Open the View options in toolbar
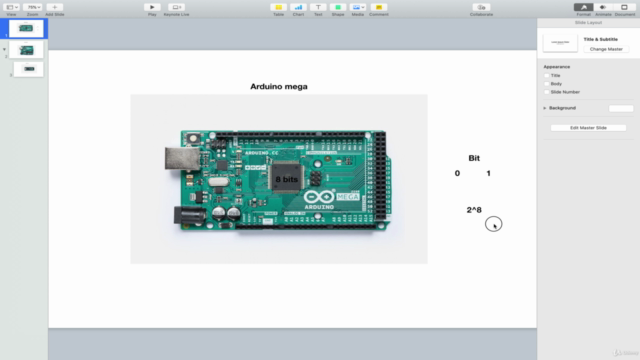The width and height of the screenshot is (640, 360). (x=11, y=7)
